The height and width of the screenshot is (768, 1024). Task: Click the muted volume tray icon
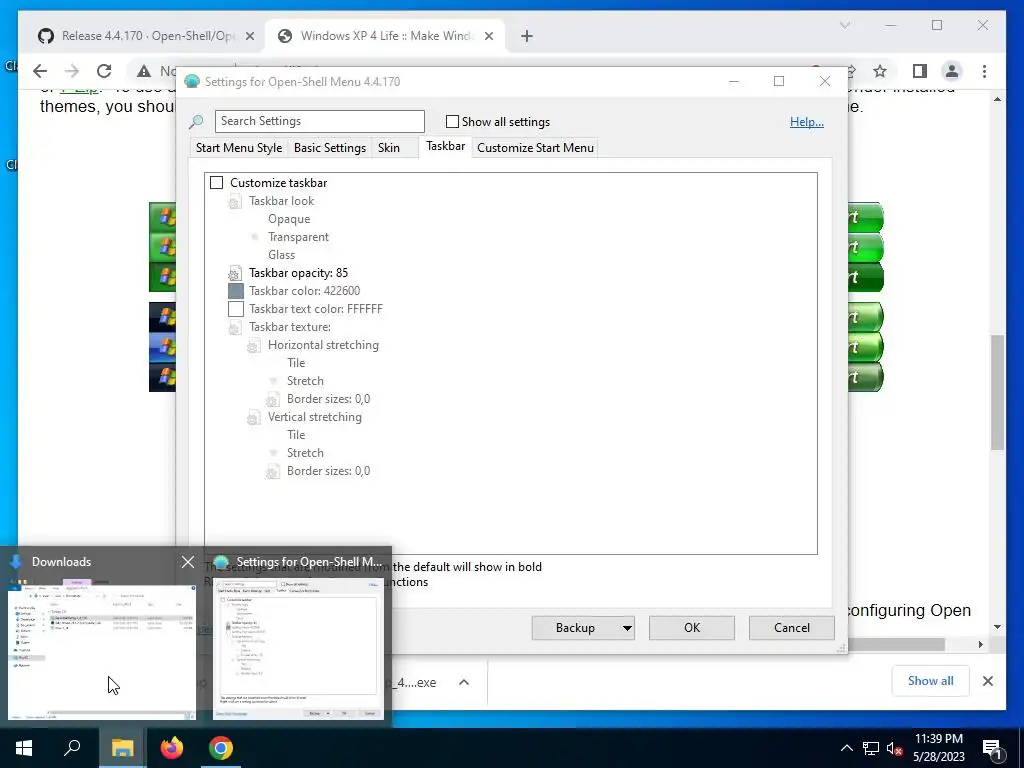[895, 748]
